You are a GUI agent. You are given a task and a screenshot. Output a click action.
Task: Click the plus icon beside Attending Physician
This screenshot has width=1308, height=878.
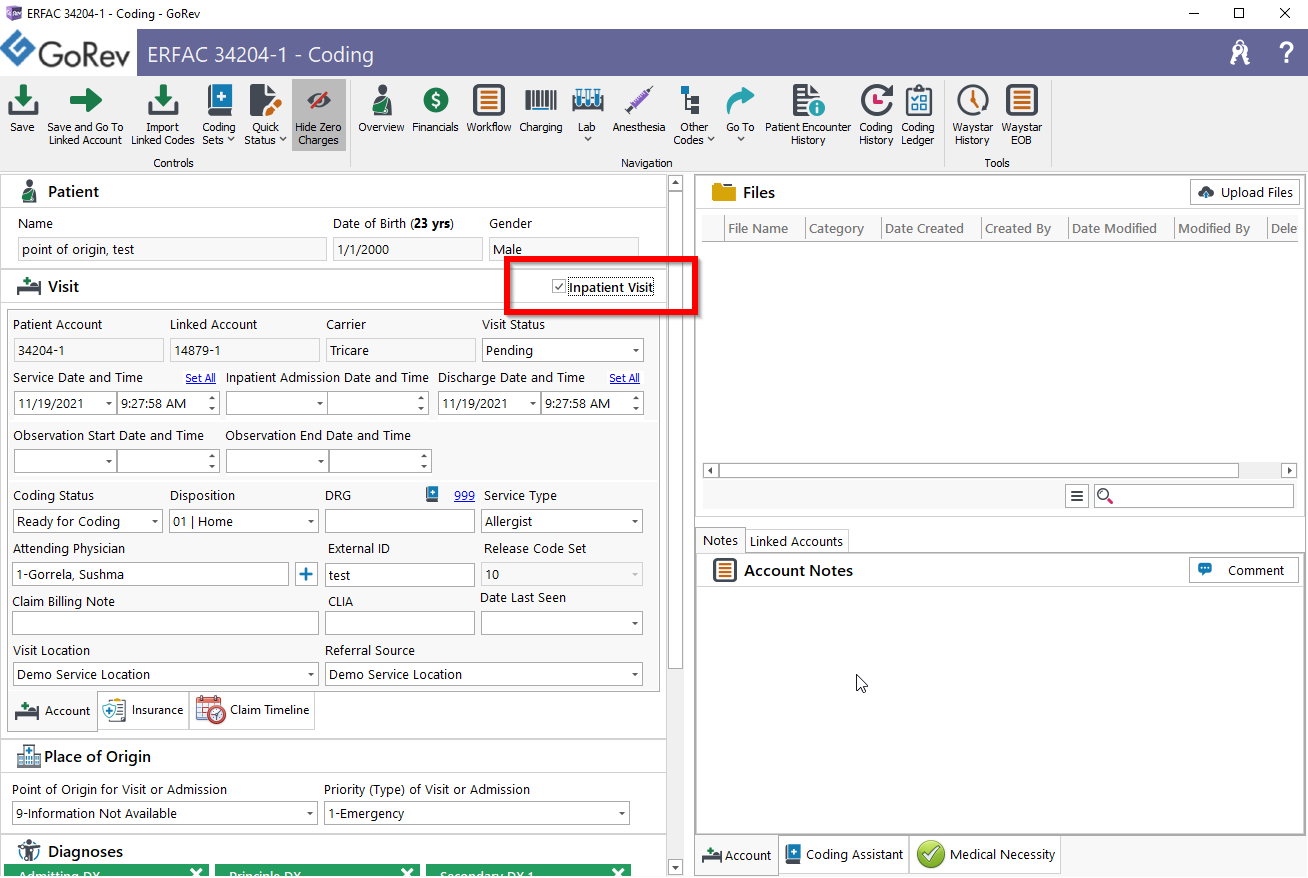pos(306,574)
